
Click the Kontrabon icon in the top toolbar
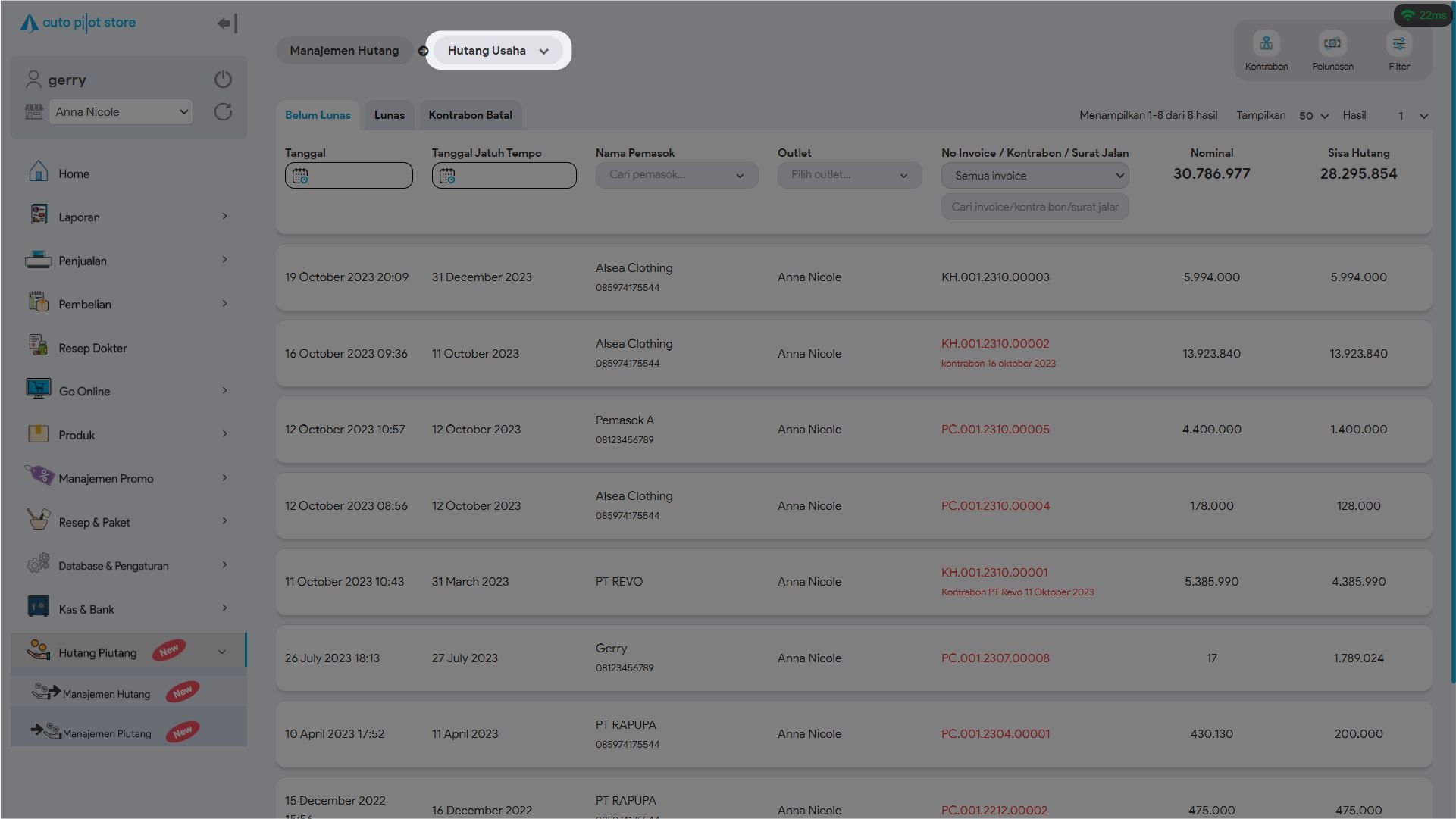coord(1266,44)
